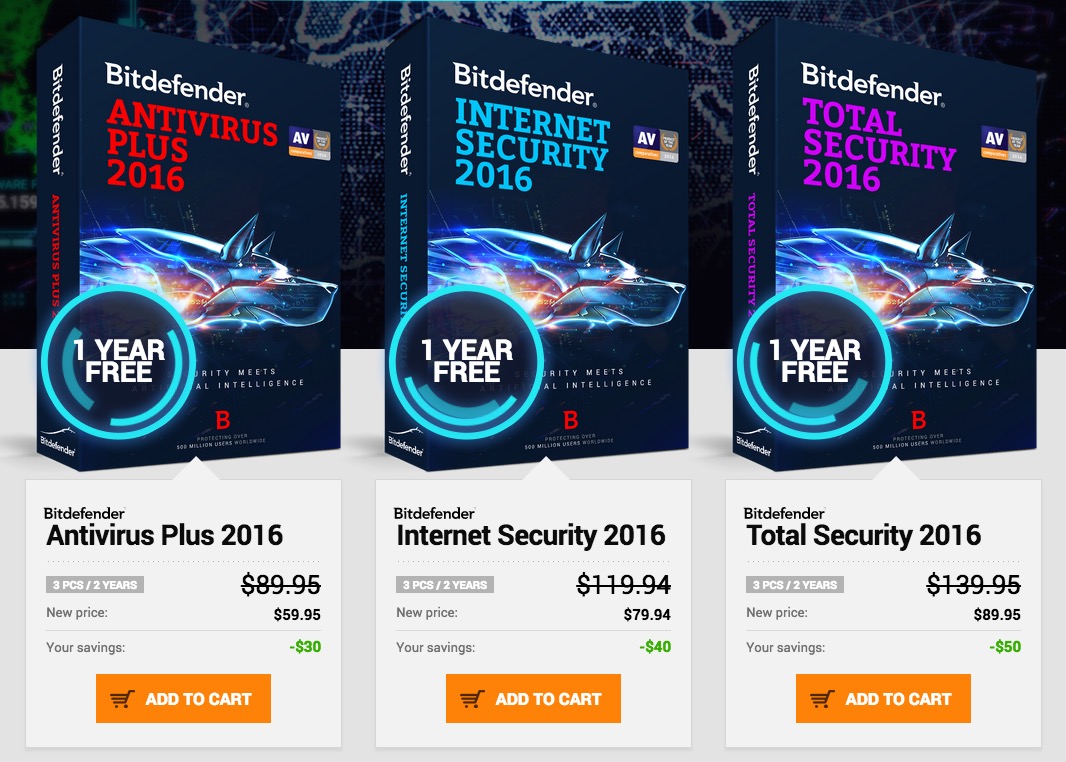Click the AV award badge on Antivirus Plus box
The image size is (1066, 762).
[309, 141]
